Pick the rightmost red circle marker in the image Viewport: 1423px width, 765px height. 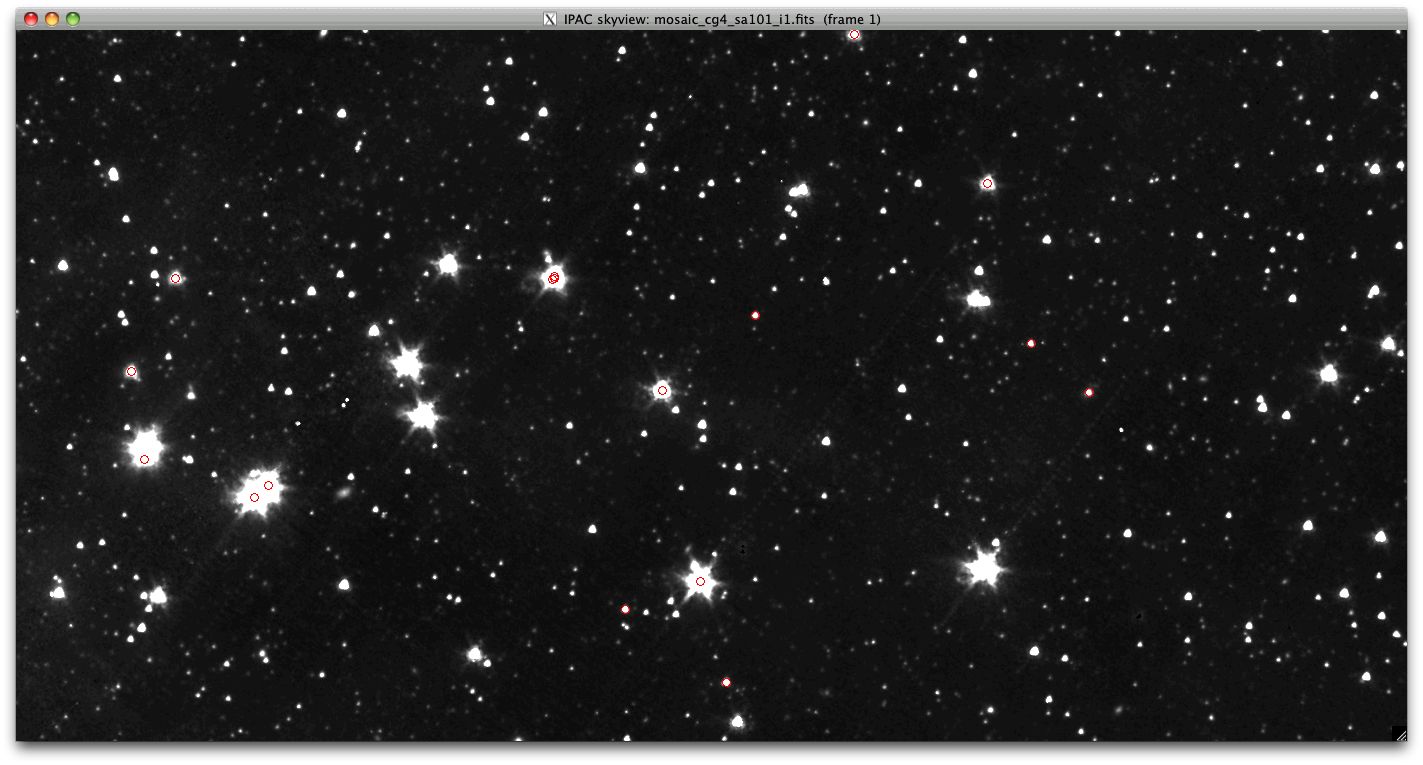1089,393
